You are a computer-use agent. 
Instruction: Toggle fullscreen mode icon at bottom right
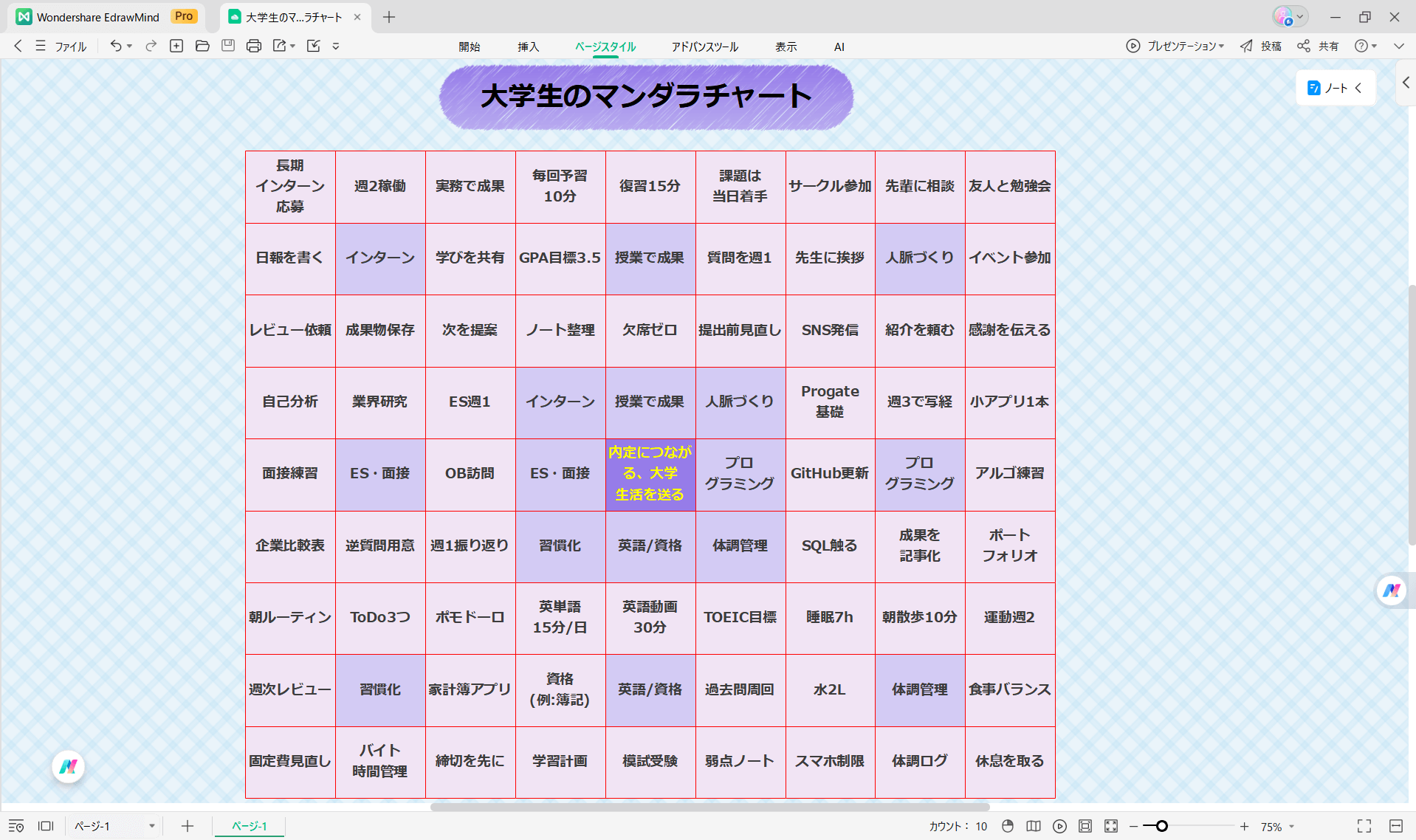[1364, 826]
